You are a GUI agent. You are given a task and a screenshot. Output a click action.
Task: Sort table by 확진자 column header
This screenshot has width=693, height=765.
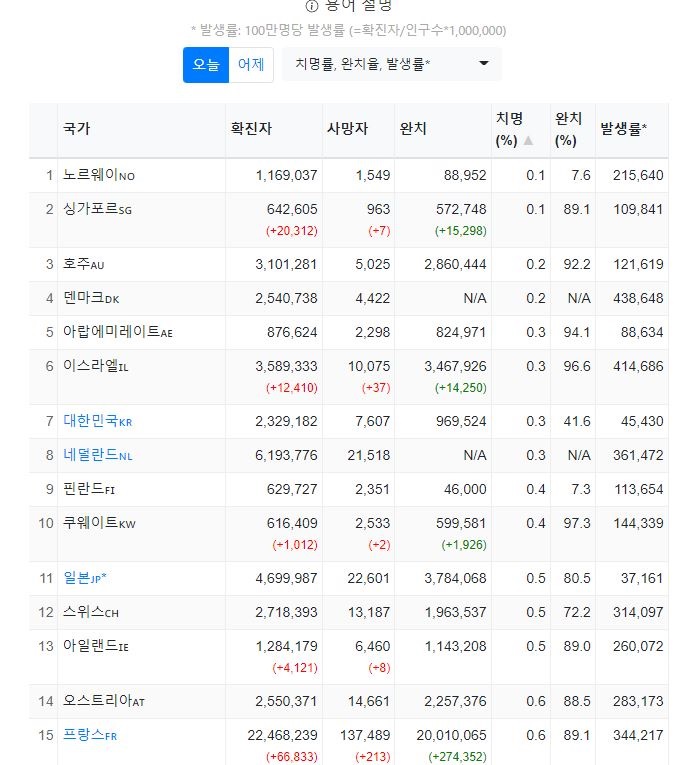point(251,129)
